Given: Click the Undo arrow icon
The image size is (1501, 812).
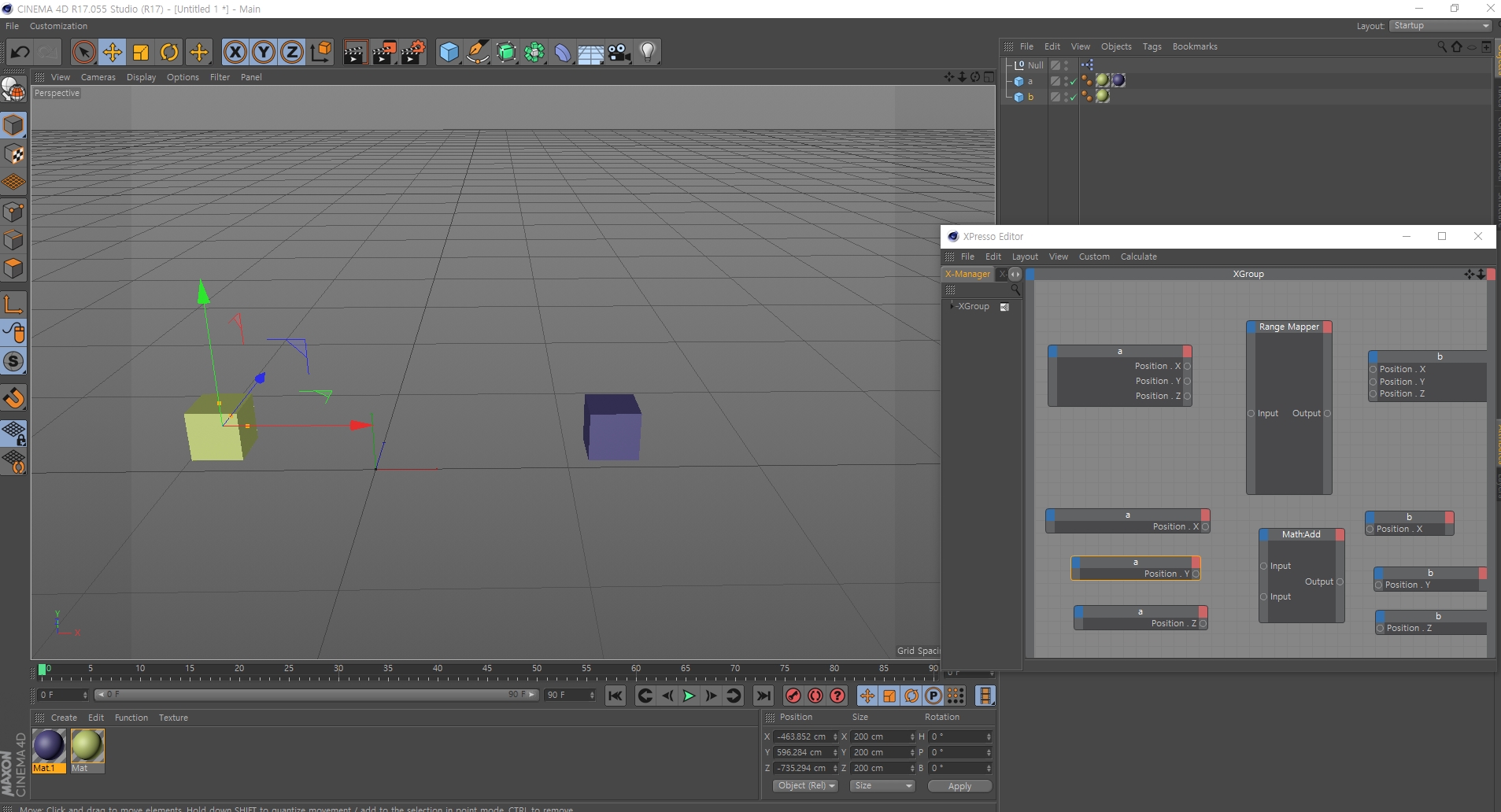Looking at the screenshot, I should click(x=20, y=53).
